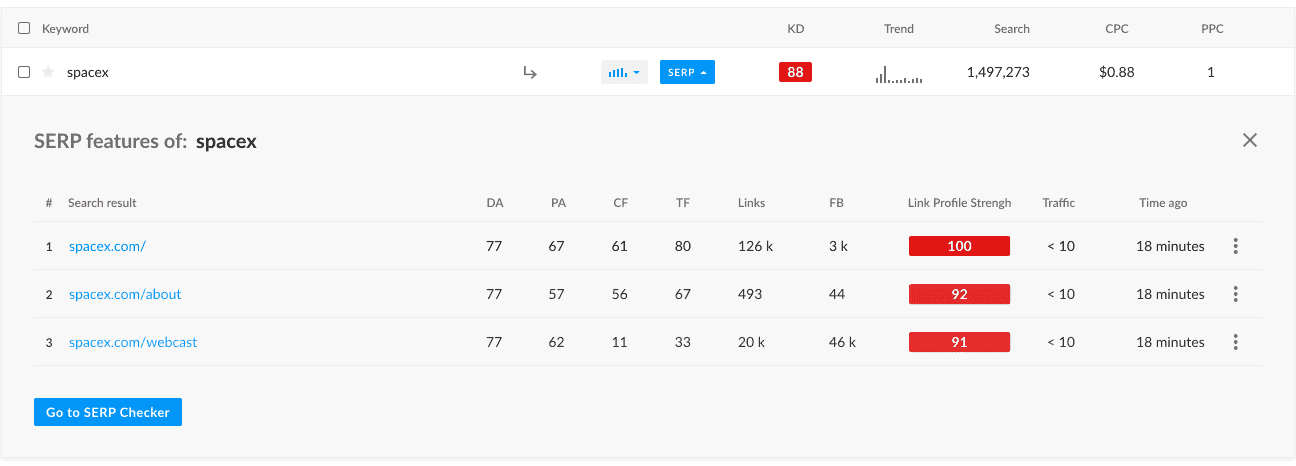Close the SERP features panel

[1249, 141]
